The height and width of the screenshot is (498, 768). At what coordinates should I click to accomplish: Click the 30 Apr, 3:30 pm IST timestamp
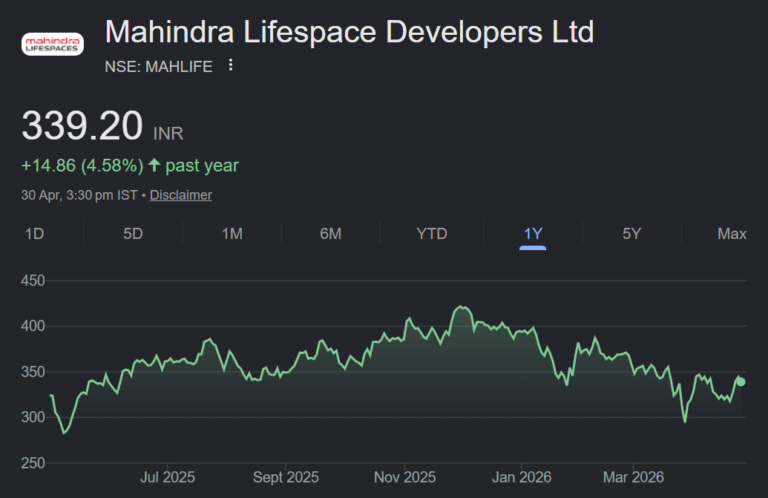[x=79, y=195]
